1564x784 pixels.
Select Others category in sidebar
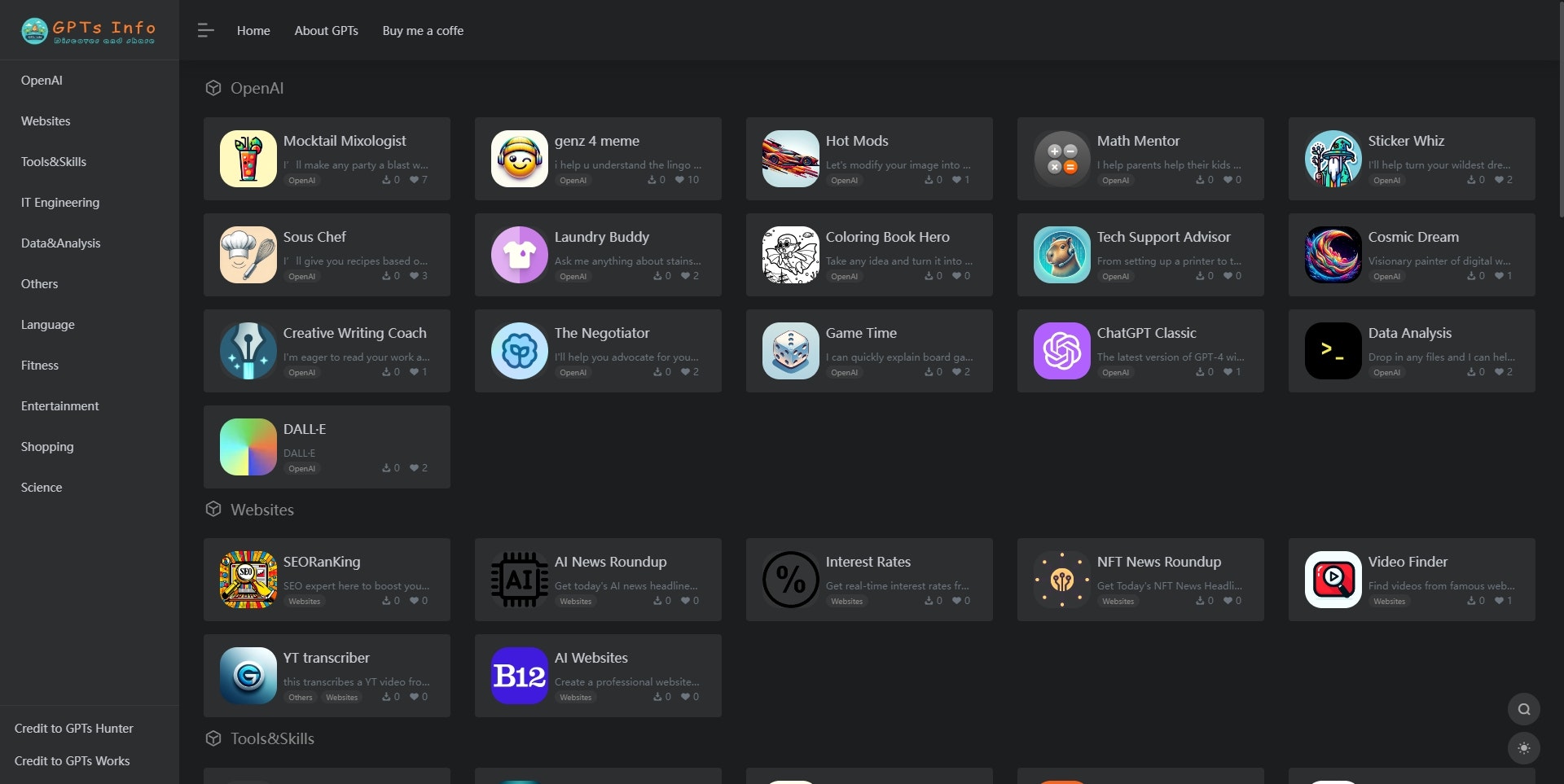tap(39, 284)
